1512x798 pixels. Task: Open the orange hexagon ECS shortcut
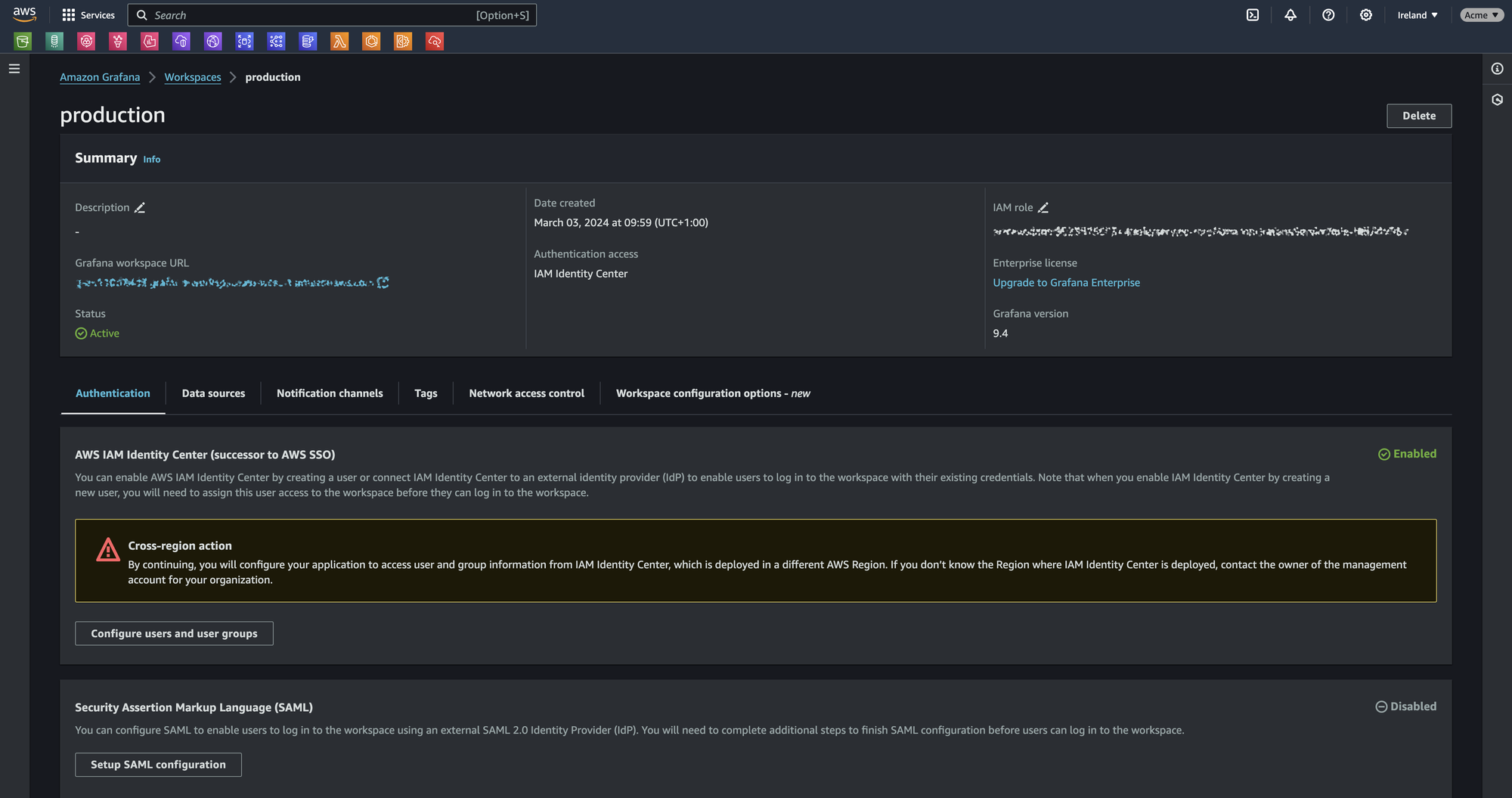click(371, 42)
